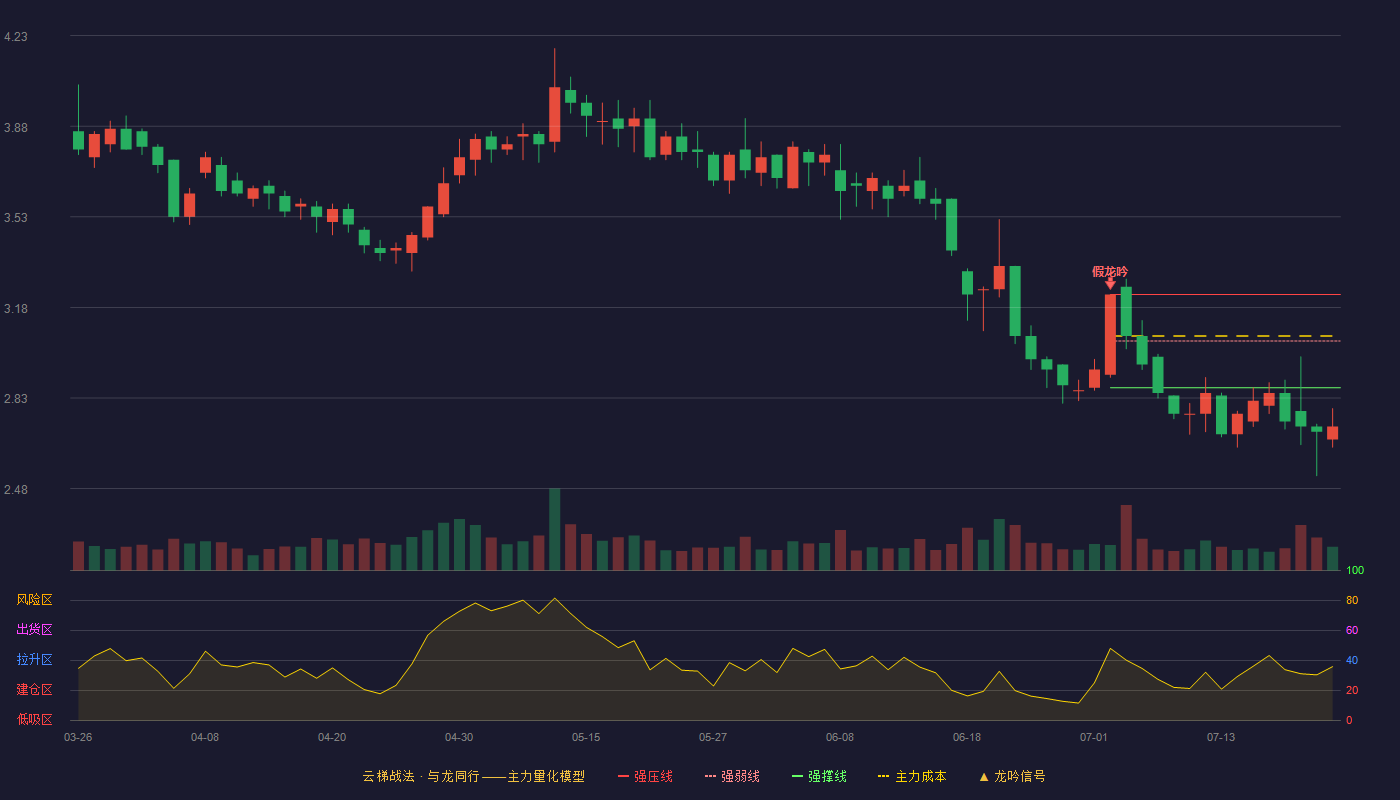This screenshot has height=800, width=1400.
Task: Click the red arrow below 假龙吟
Action: pyautogui.click(x=1110, y=284)
